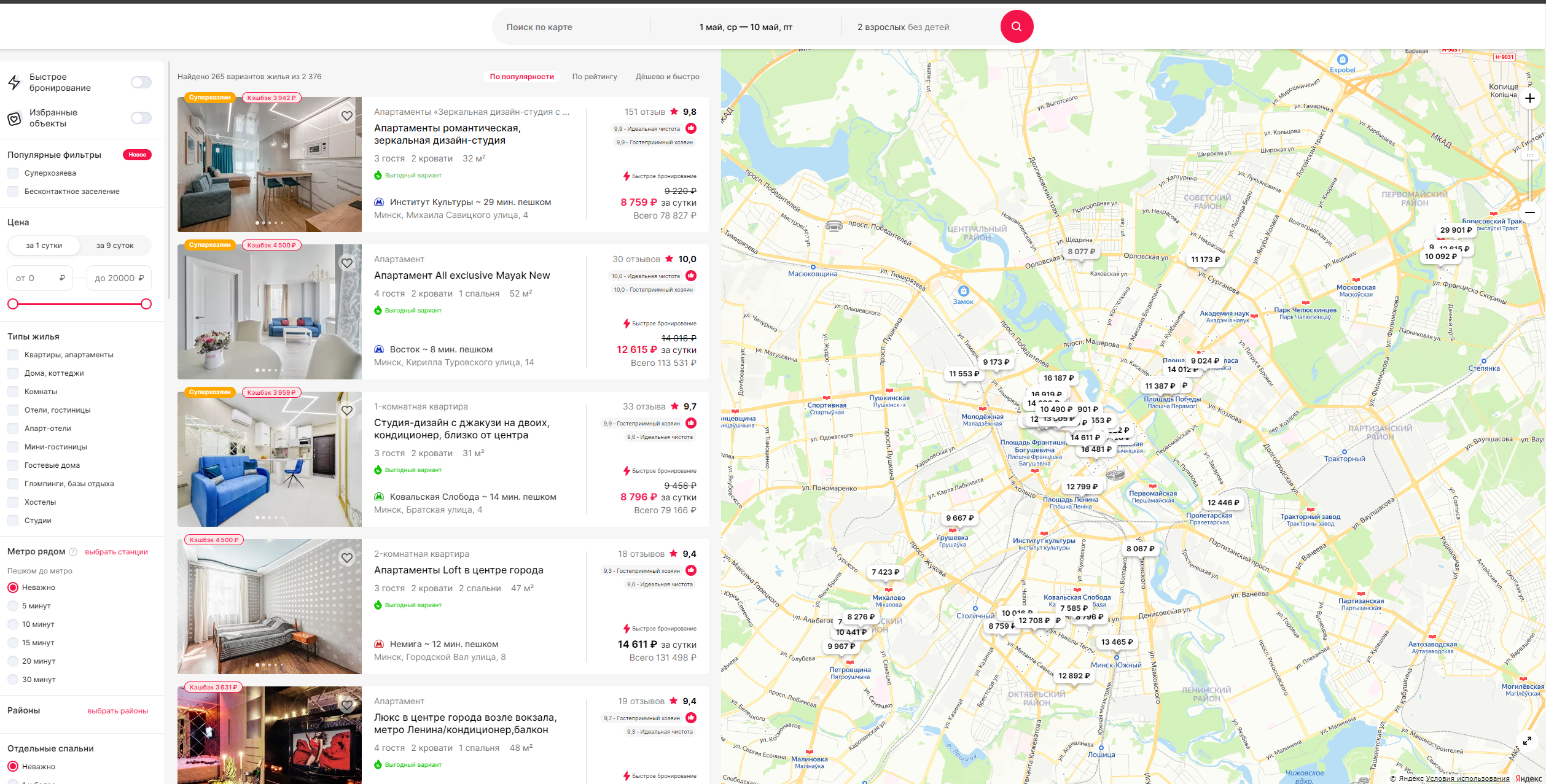Sort results Дёшево и быстро
Screen dimensions: 1546x784
667,77
